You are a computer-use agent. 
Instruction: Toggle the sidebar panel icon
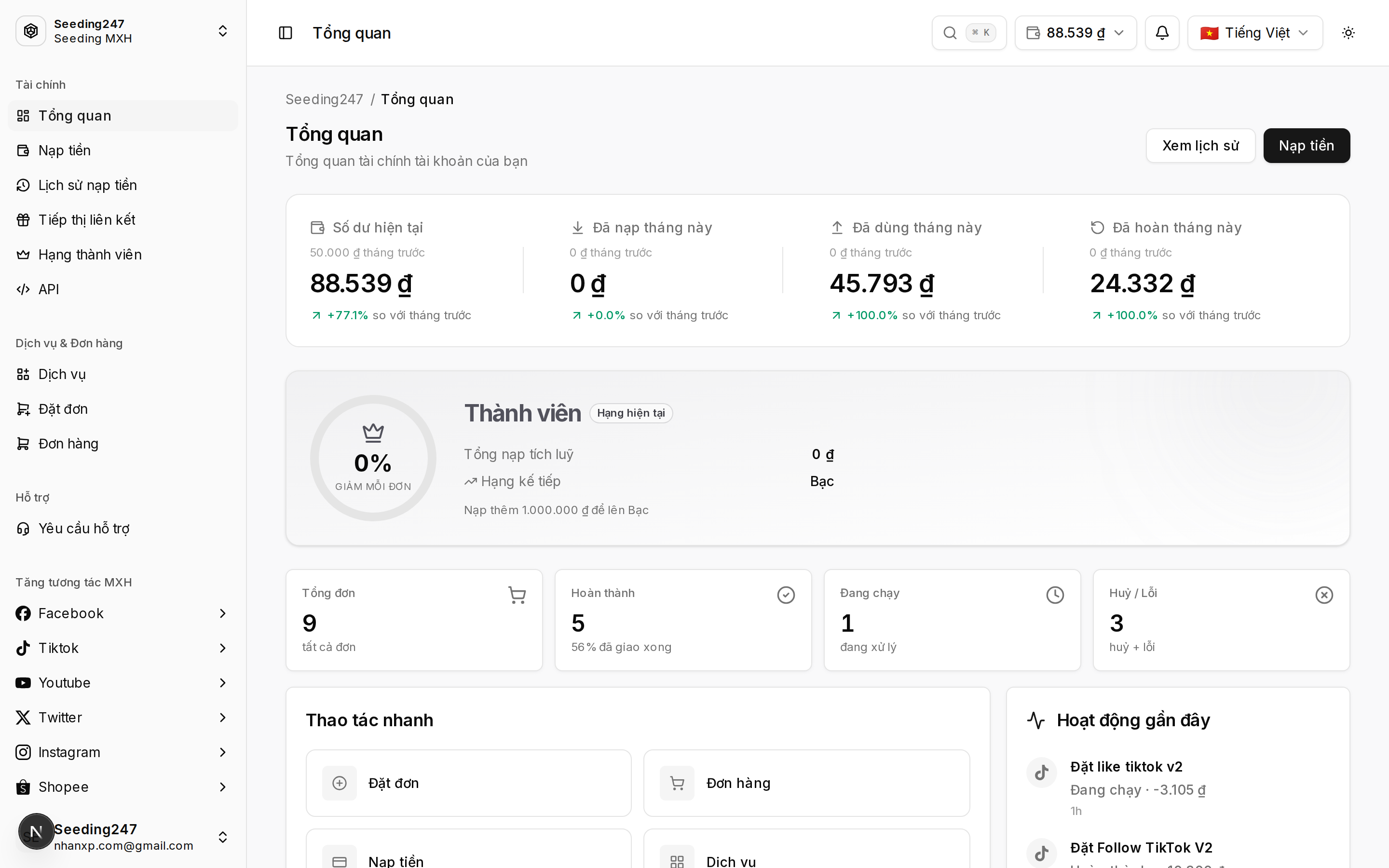coord(285,33)
